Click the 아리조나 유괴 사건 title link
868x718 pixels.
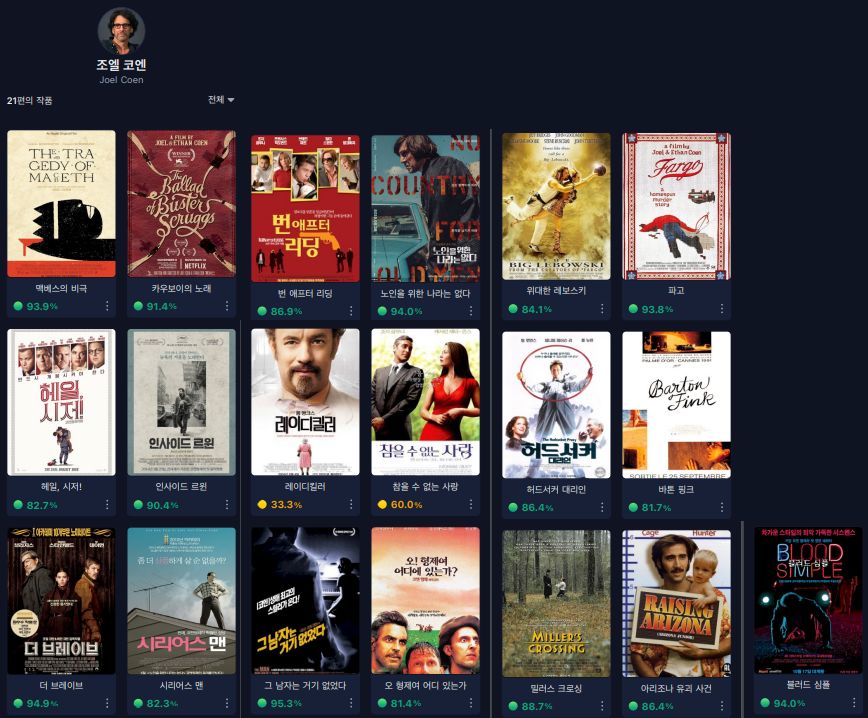676,689
